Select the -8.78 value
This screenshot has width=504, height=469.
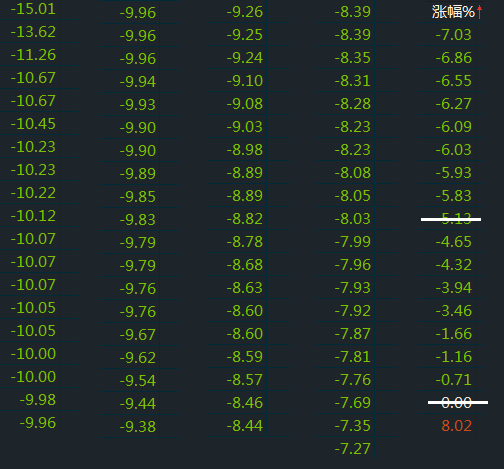tap(245, 242)
